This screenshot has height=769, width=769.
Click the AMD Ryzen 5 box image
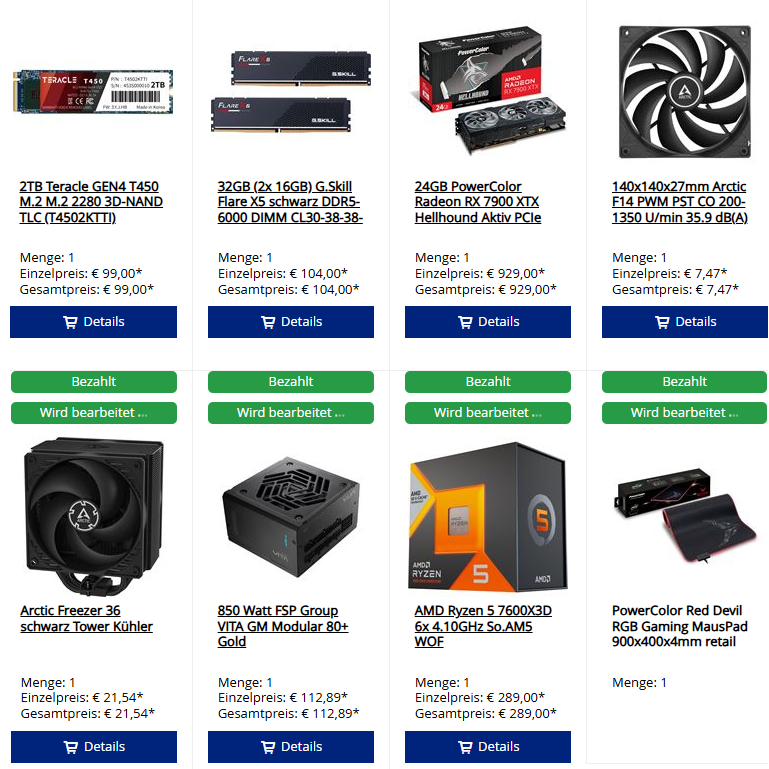[488, 517]
